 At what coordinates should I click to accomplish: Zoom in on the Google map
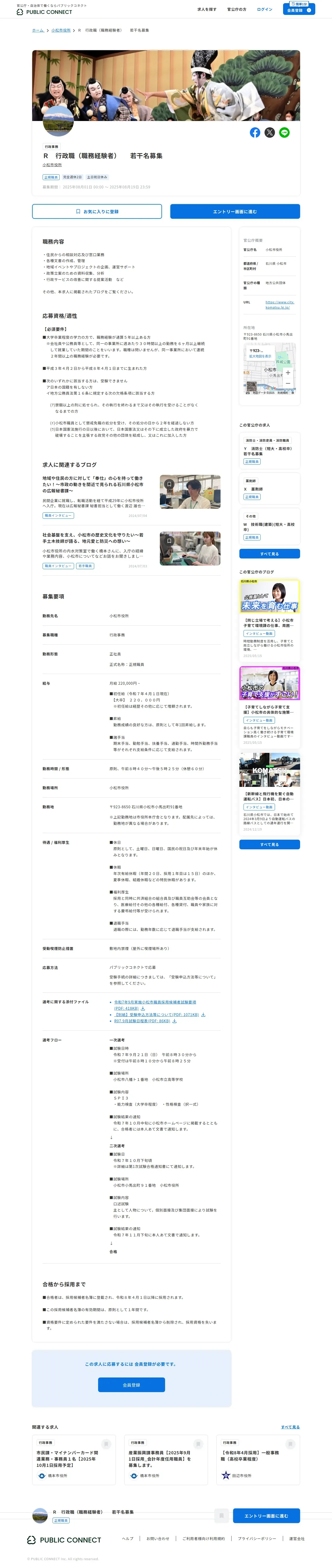coord(288,372)
